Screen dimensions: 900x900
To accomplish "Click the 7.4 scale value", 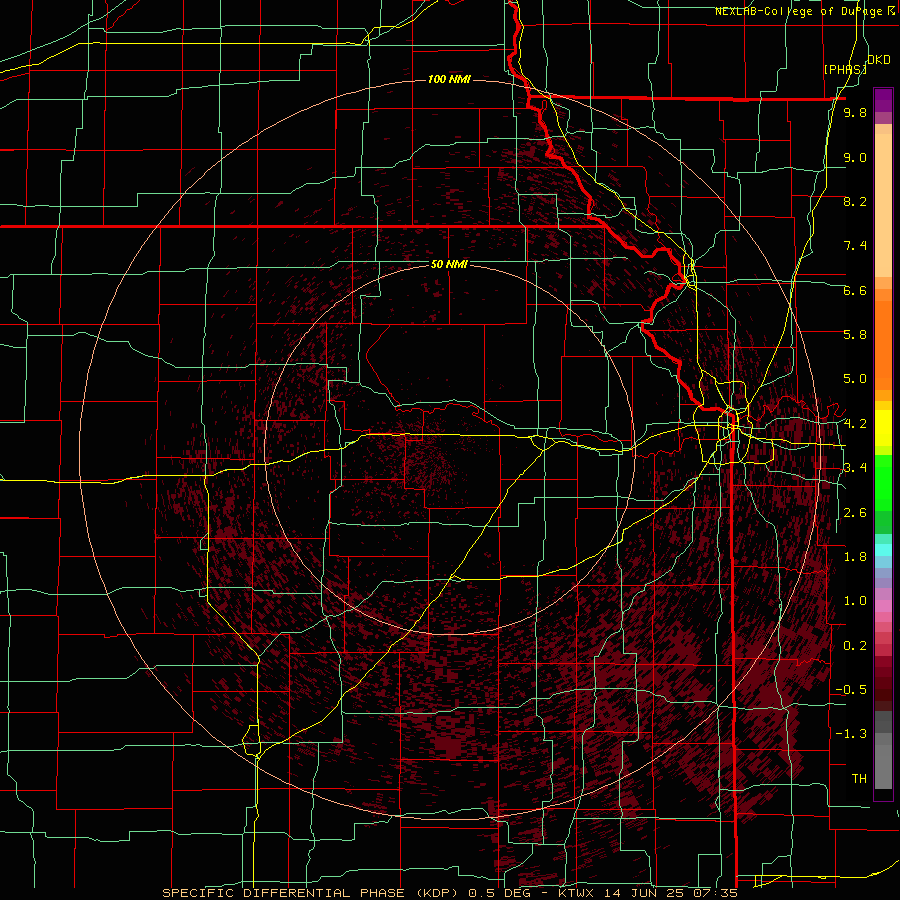I will point(855,246).
